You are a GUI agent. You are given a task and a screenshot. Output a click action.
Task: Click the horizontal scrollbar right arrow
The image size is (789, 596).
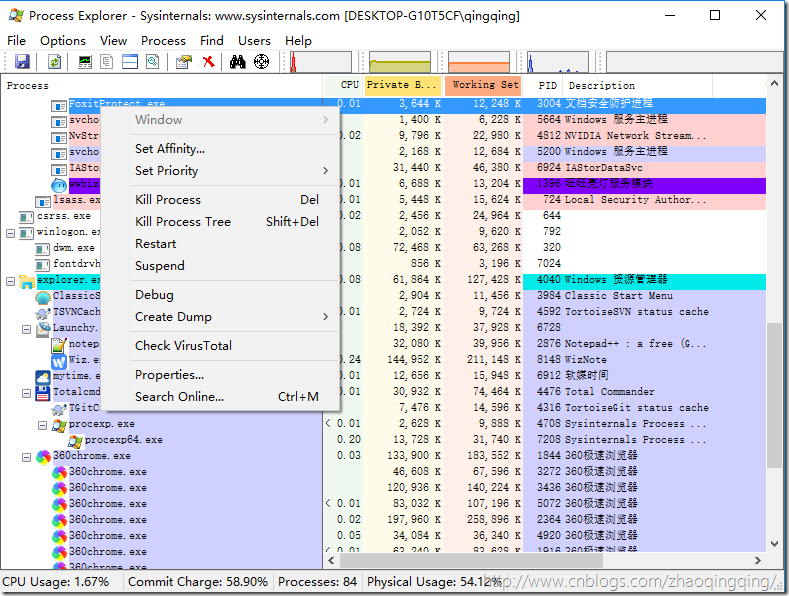click(758, 560)
